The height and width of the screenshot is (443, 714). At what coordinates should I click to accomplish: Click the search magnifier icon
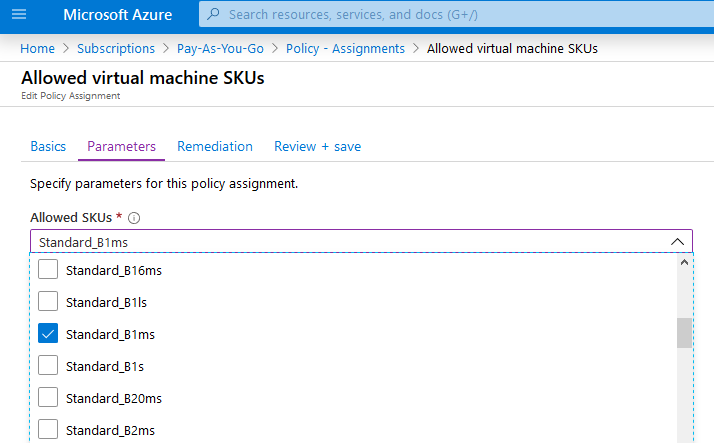point(213,15)
